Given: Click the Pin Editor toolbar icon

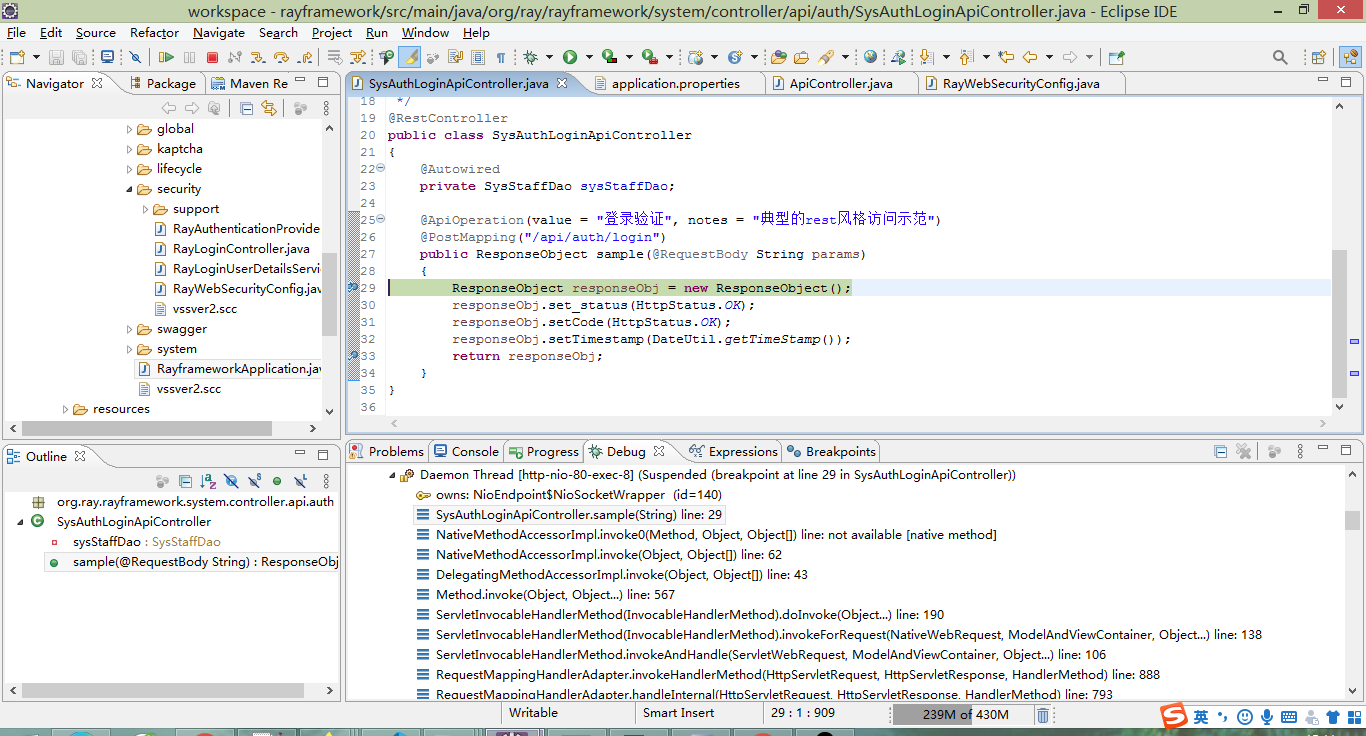Looking at the screenshot, I should (x=1116, y=57).
